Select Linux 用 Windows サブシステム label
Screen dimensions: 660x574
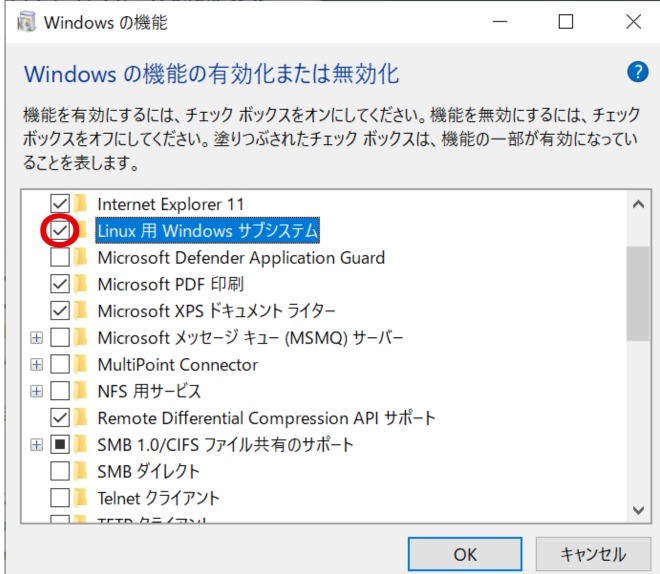[208, 231]
